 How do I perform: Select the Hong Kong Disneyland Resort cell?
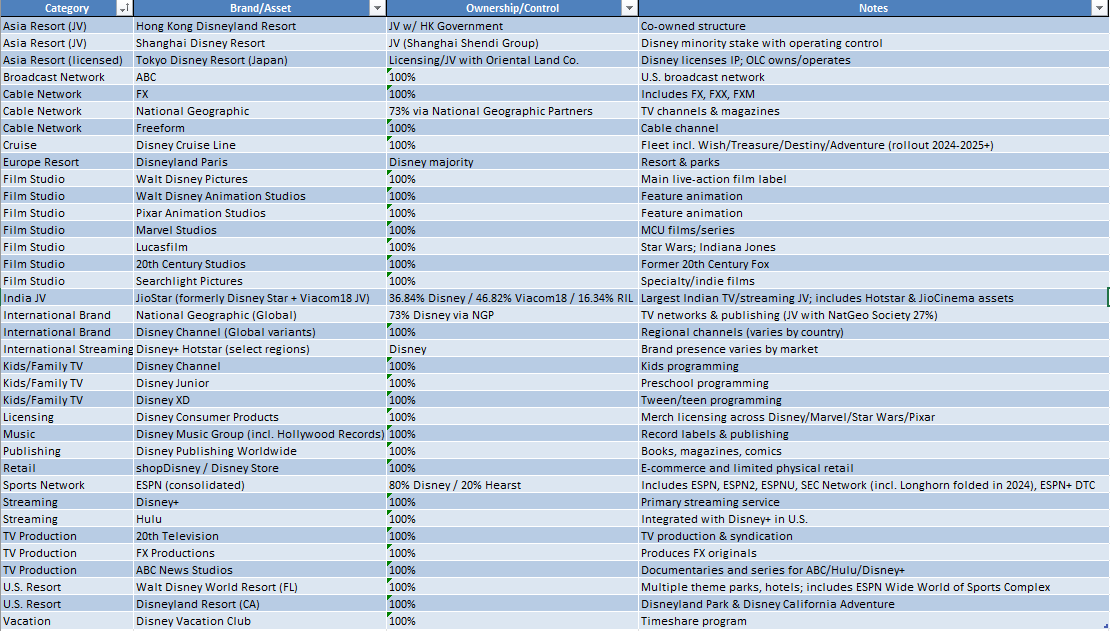coord(260,26)
